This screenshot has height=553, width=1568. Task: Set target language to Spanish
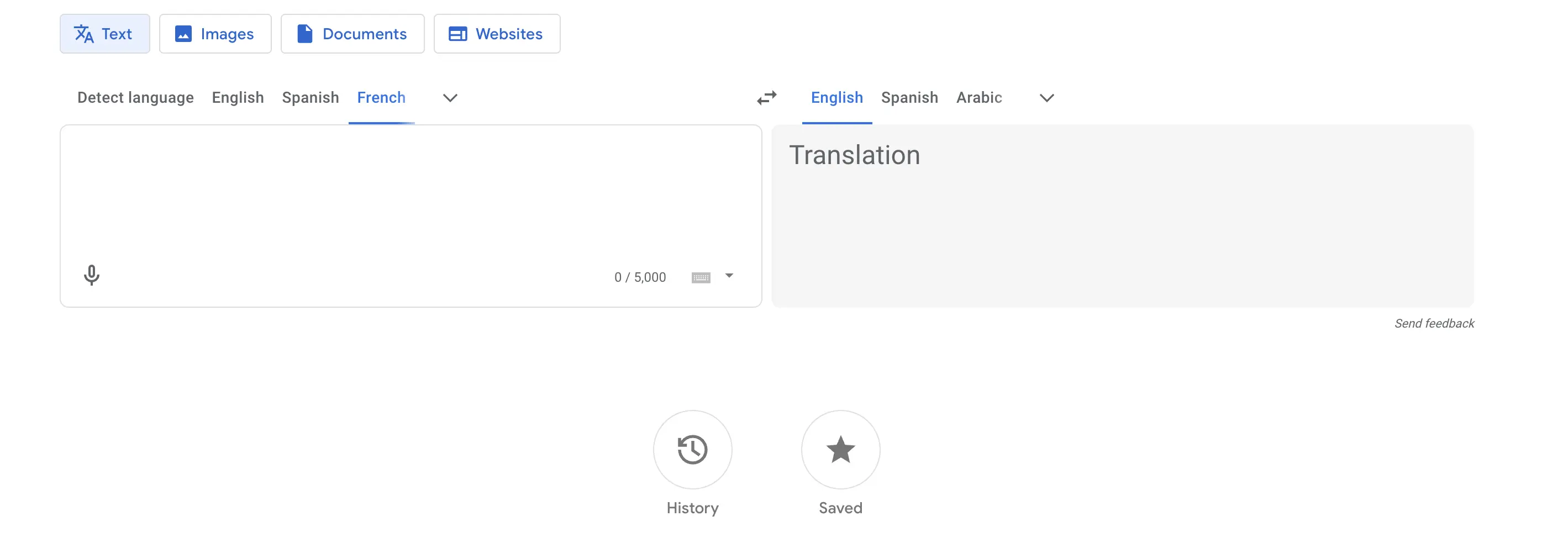(x=909, y=97)
